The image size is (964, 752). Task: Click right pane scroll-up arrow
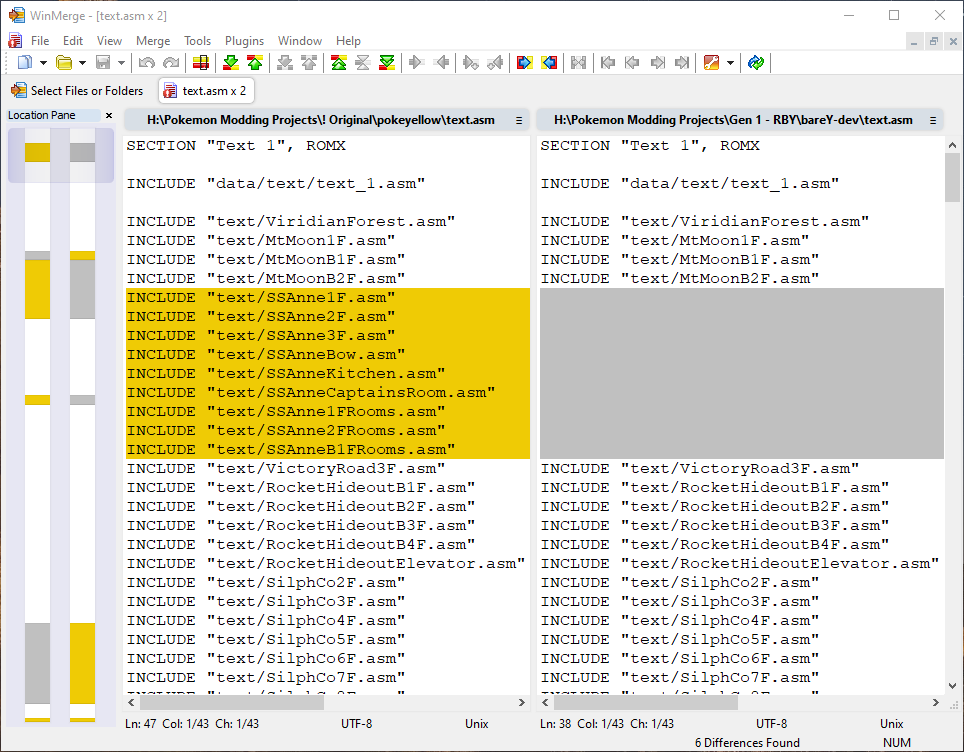952,145
